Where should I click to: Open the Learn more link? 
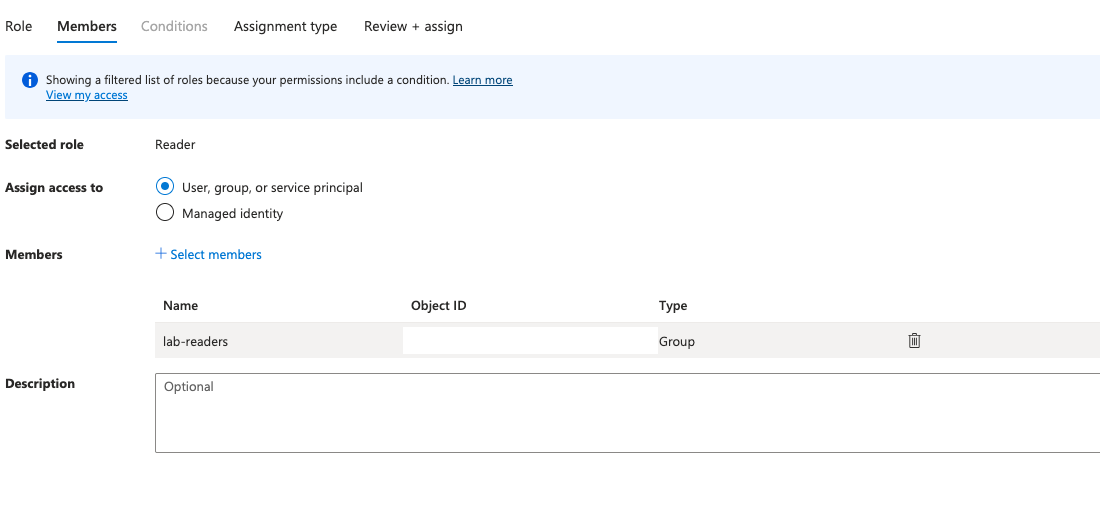click(x=483, y=80)
